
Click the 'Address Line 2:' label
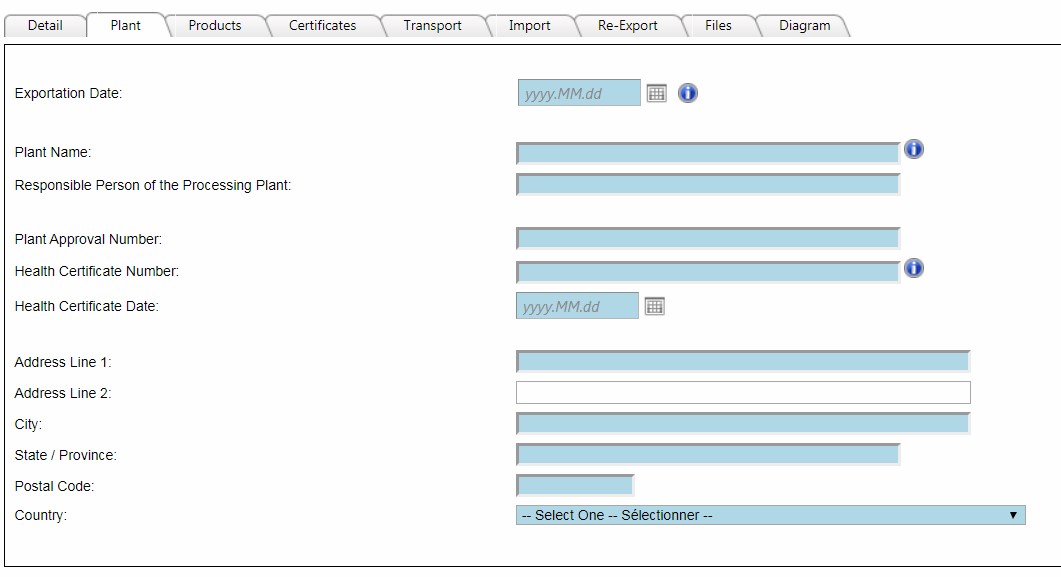[x=63, y=394]
